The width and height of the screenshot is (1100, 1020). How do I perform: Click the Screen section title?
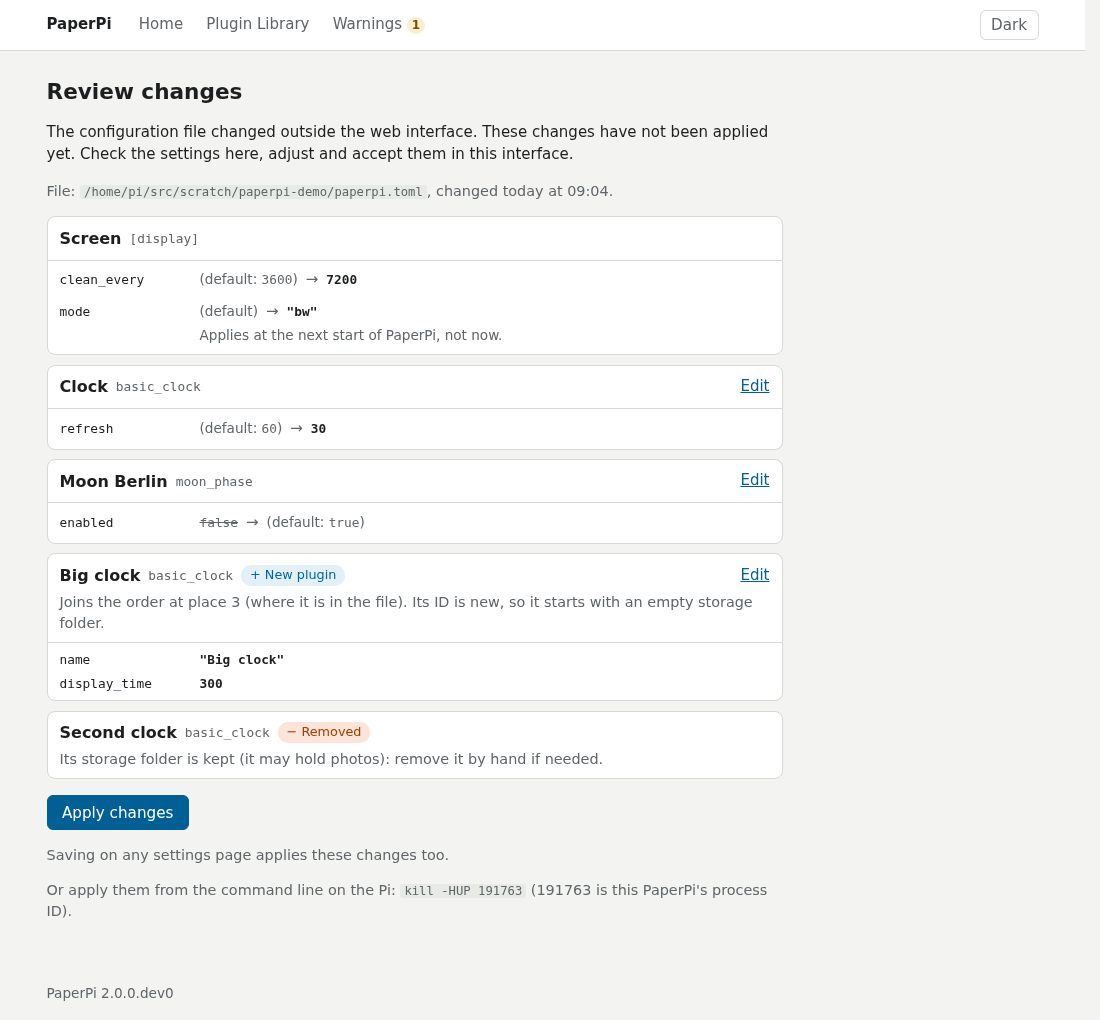tap(90, 239)
